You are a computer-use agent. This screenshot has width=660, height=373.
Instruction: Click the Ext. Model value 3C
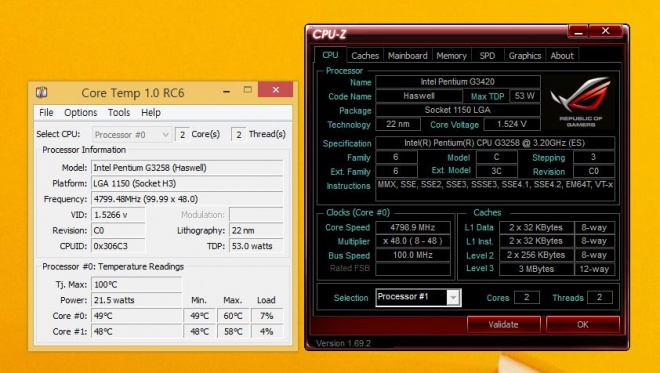tap(497, 171)
